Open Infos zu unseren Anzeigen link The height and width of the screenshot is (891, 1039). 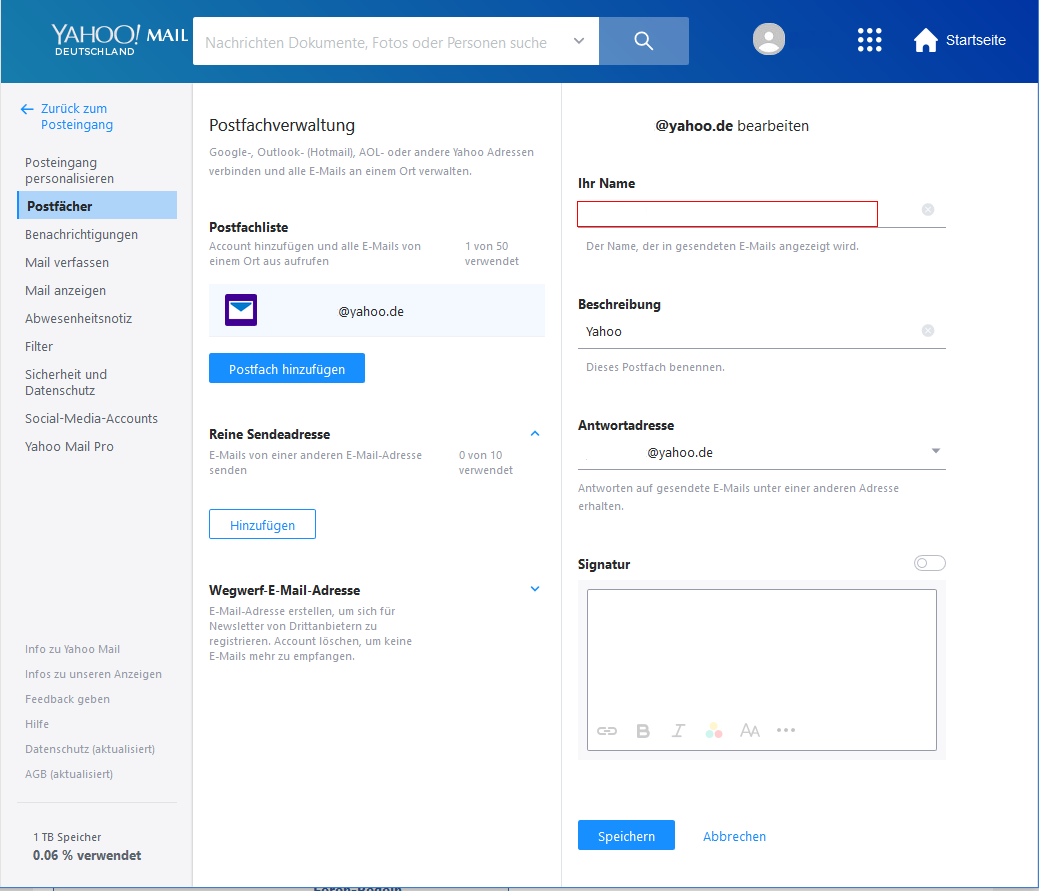[93, 674]
